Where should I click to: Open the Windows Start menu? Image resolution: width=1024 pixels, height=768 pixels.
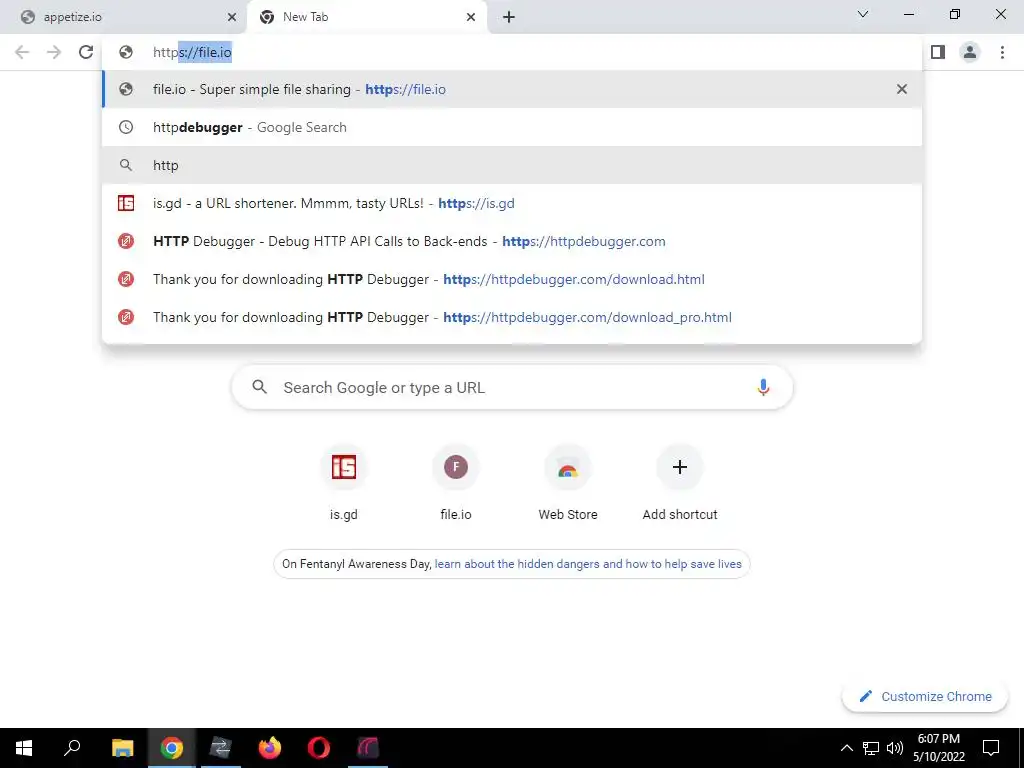coord(24,748)
